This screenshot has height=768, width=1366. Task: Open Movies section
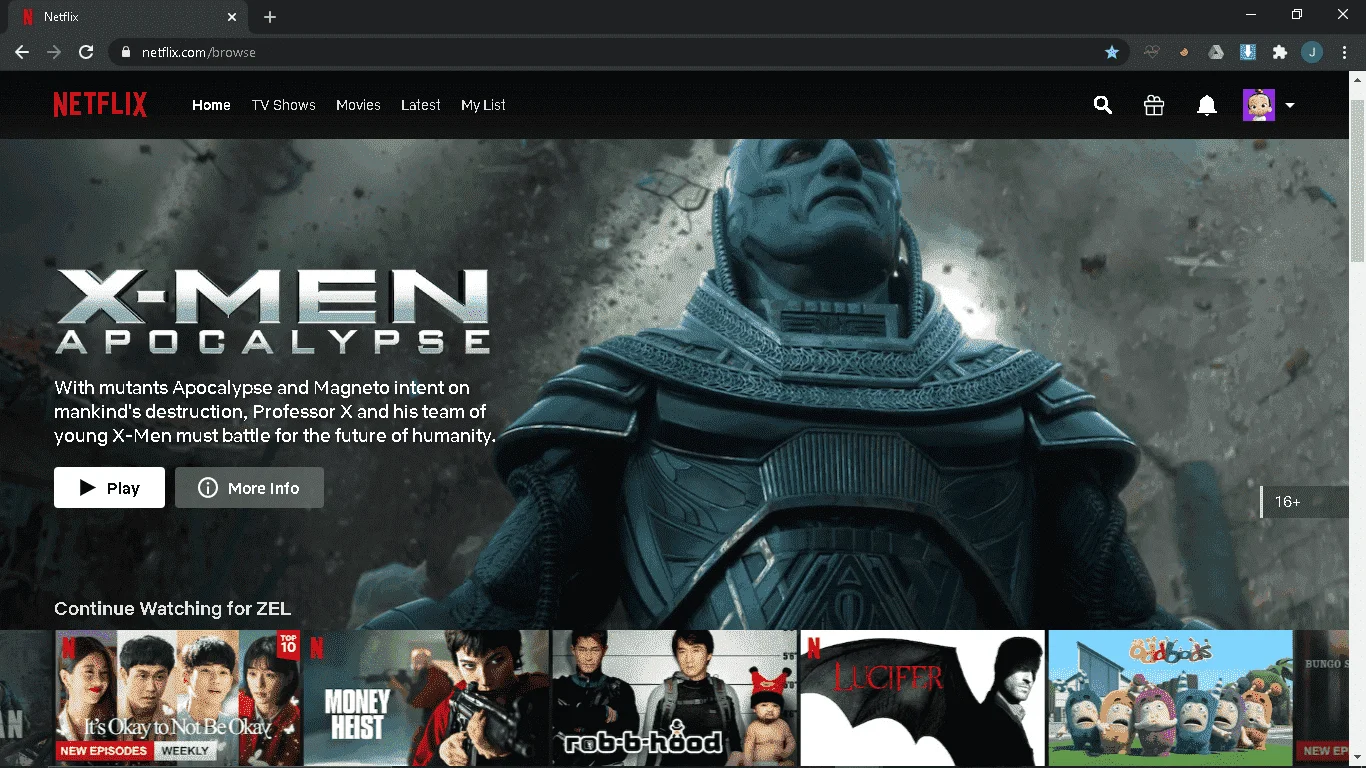tap(358, 105)
